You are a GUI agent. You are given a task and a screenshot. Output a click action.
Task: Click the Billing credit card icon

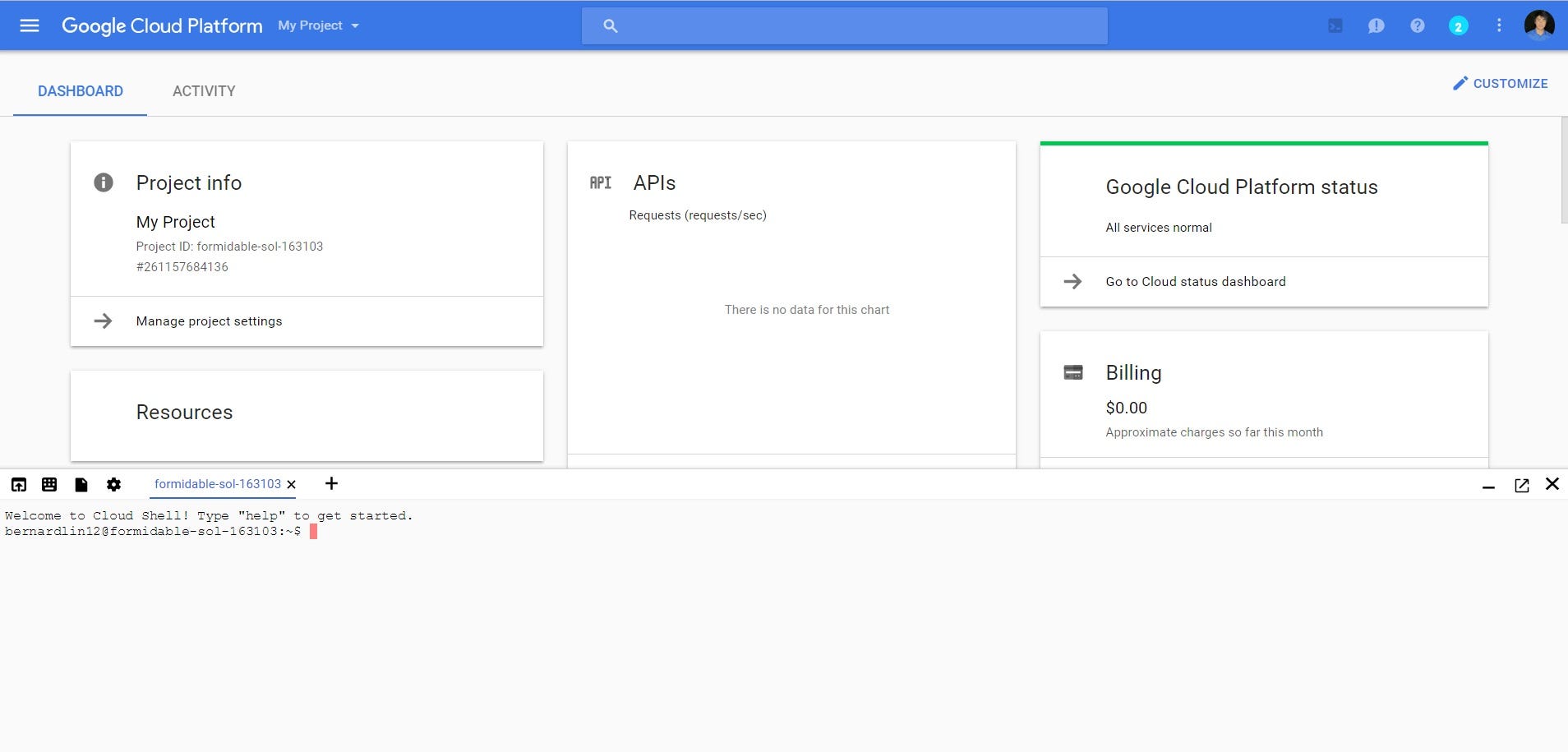pyautogui.click(x=1073, y=372)
